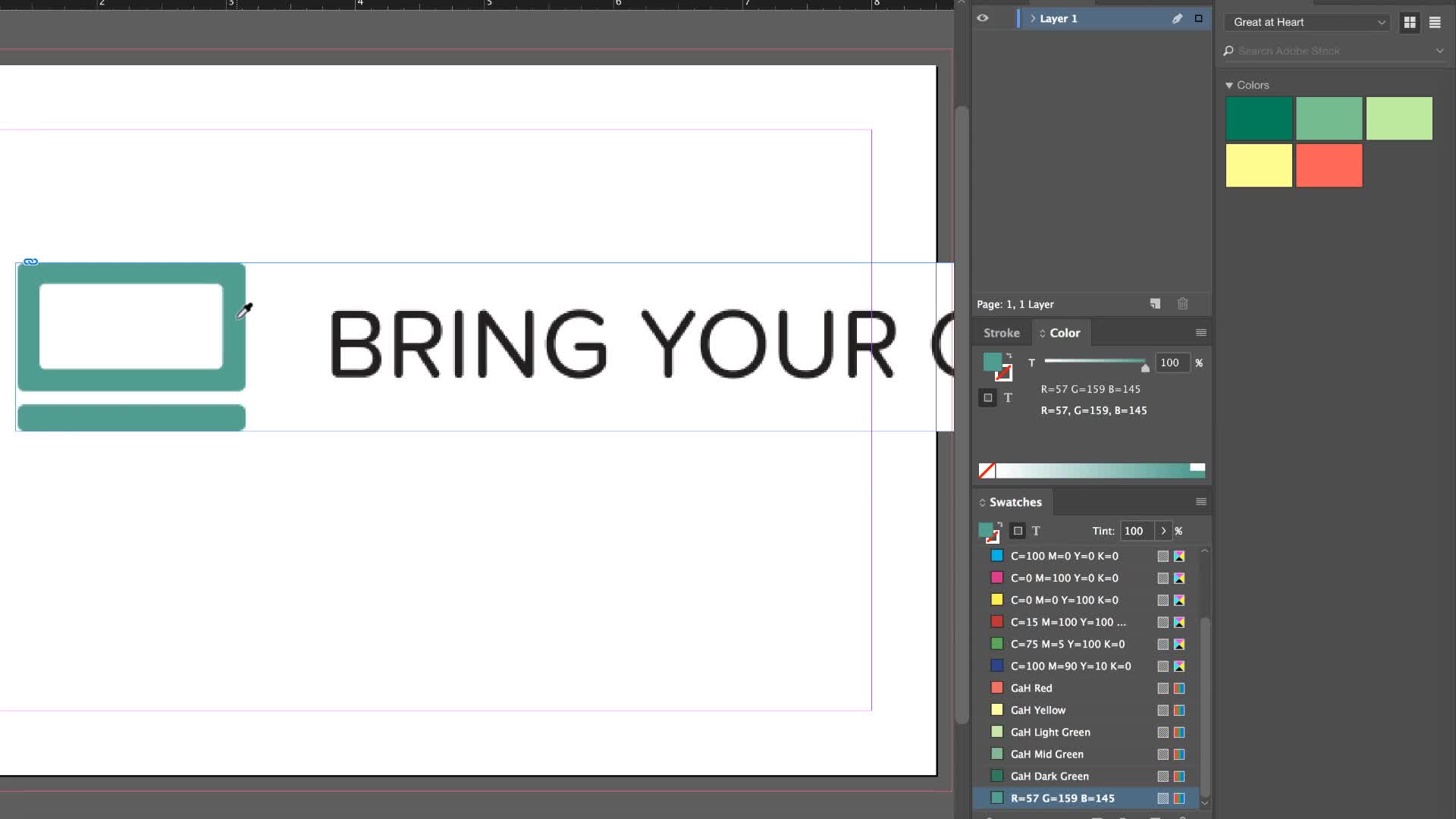Image resolution: width=1456 pixels, height=819 pixels.
Task: Click the Swatches panel tab
Action: pyautogui.click(x=1014, y=502)
